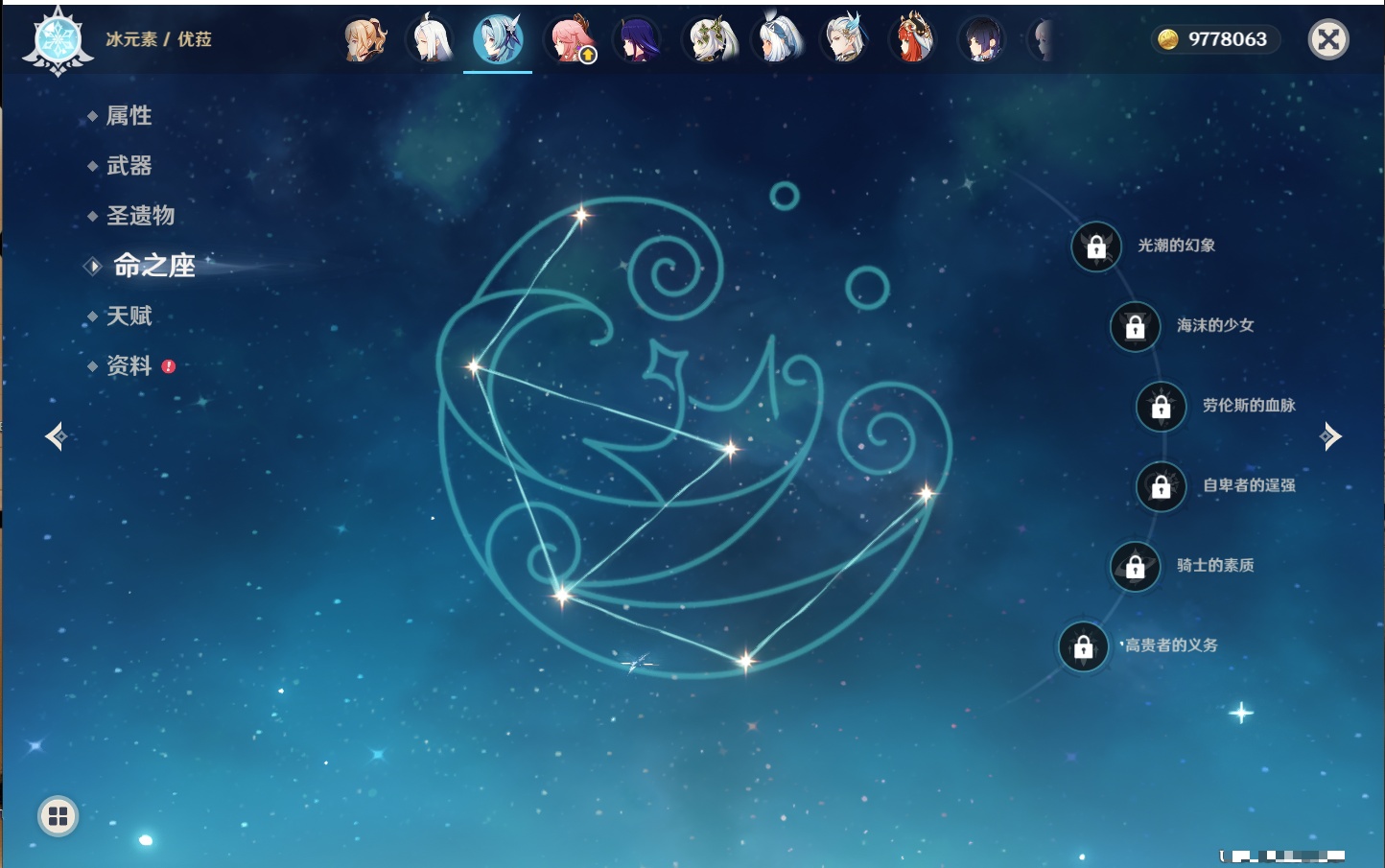Image resolution: width=1385 pixels, height=868 pixels.
Task: Click the 高贵者的义务 constellation label
Action: click(x=1171, y=645)
